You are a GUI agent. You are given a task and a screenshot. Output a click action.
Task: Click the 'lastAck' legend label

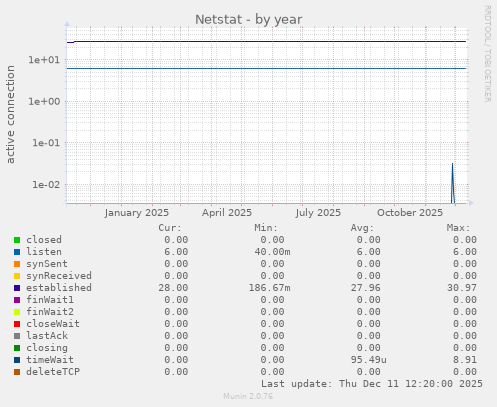(47, 336)
